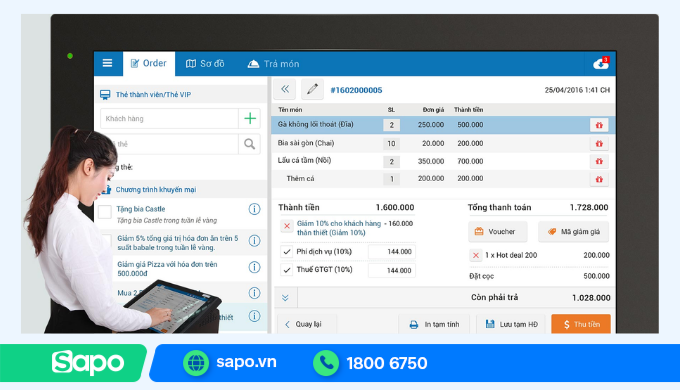Viewport: 680px width, 390px height.
Task: Save draft with Lưu tạm HĐ
Action: [x=511, y=324]
